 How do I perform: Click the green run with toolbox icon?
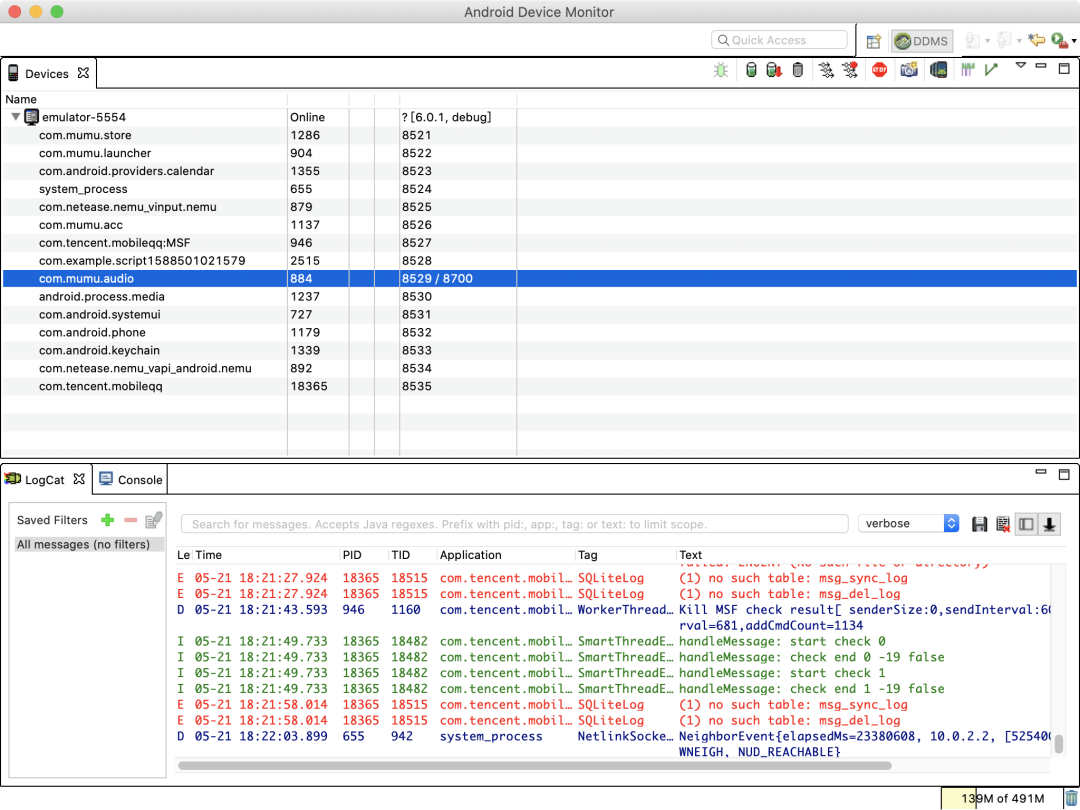[1059, 41]
